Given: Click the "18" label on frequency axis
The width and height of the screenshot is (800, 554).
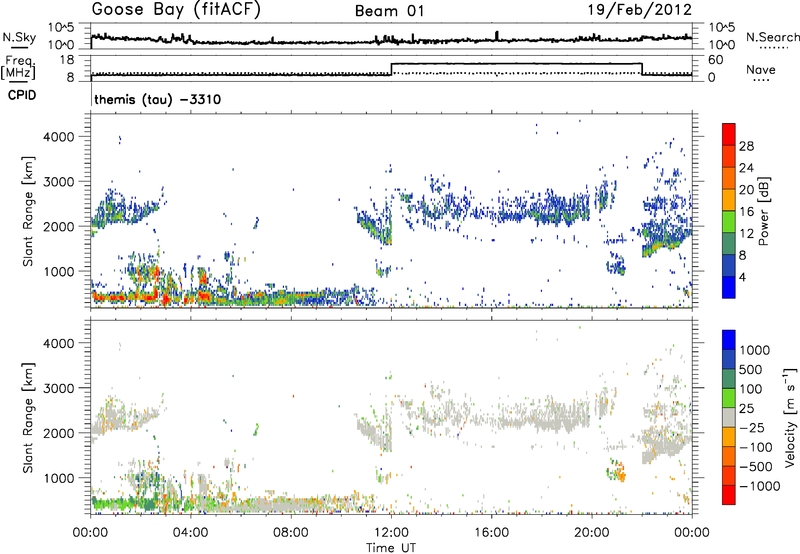Looking at the screenshot, I should click(67, 60).
